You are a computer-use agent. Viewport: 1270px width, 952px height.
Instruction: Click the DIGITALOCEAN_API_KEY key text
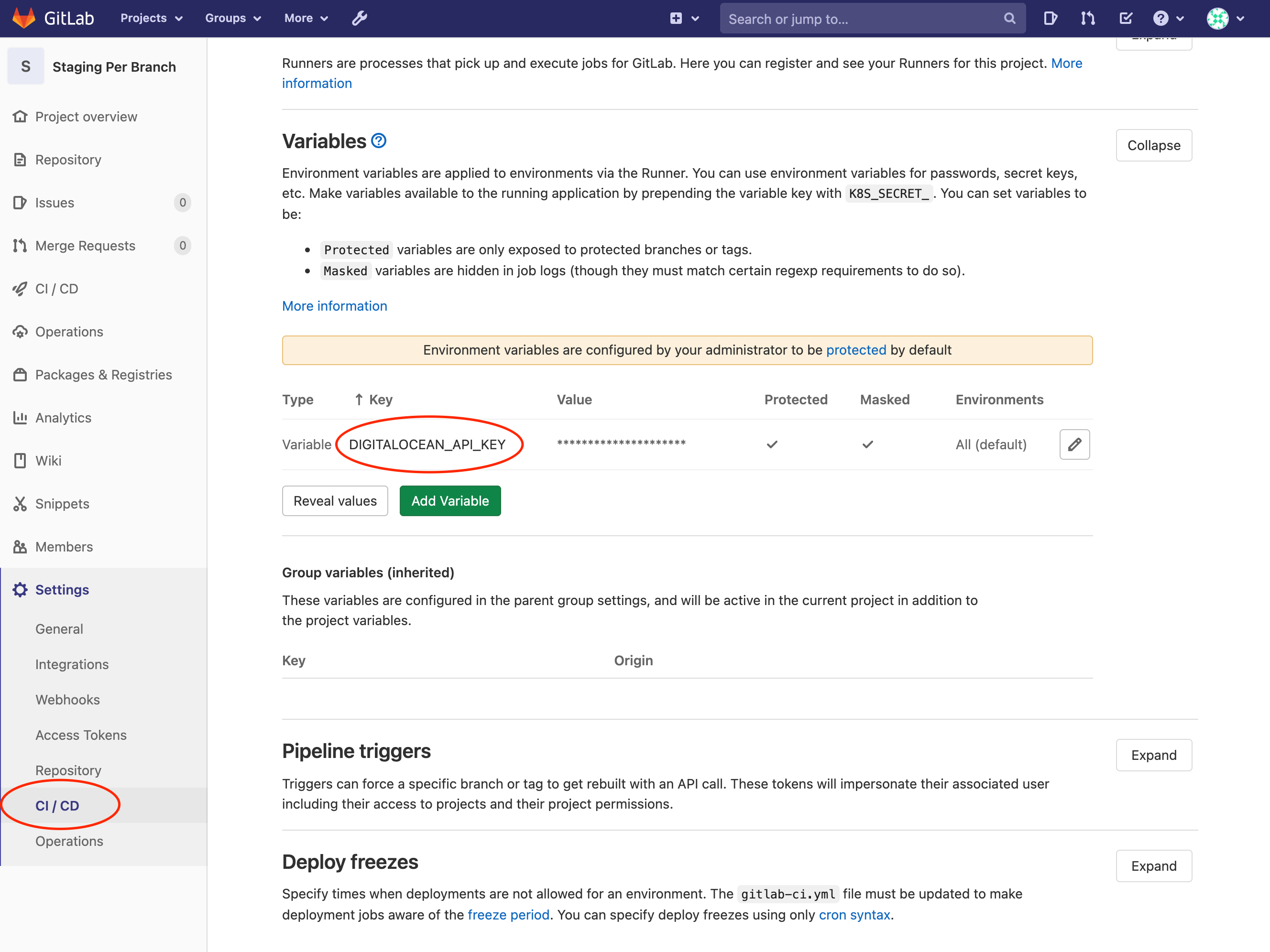tap(427, 444)
